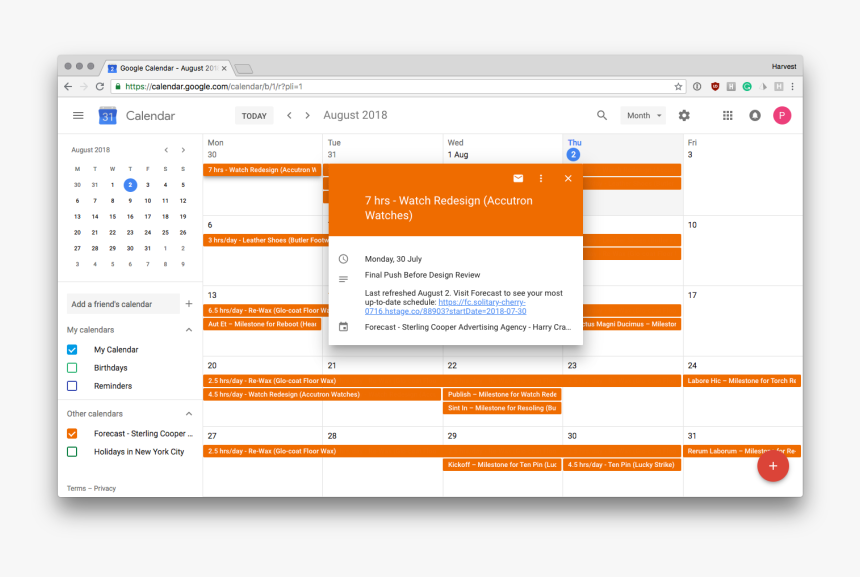Image resolution: width=860 pixels, height=577 pixels.
Task: Close the Google Calendar browser tab
Action: (x=224, y=68)
